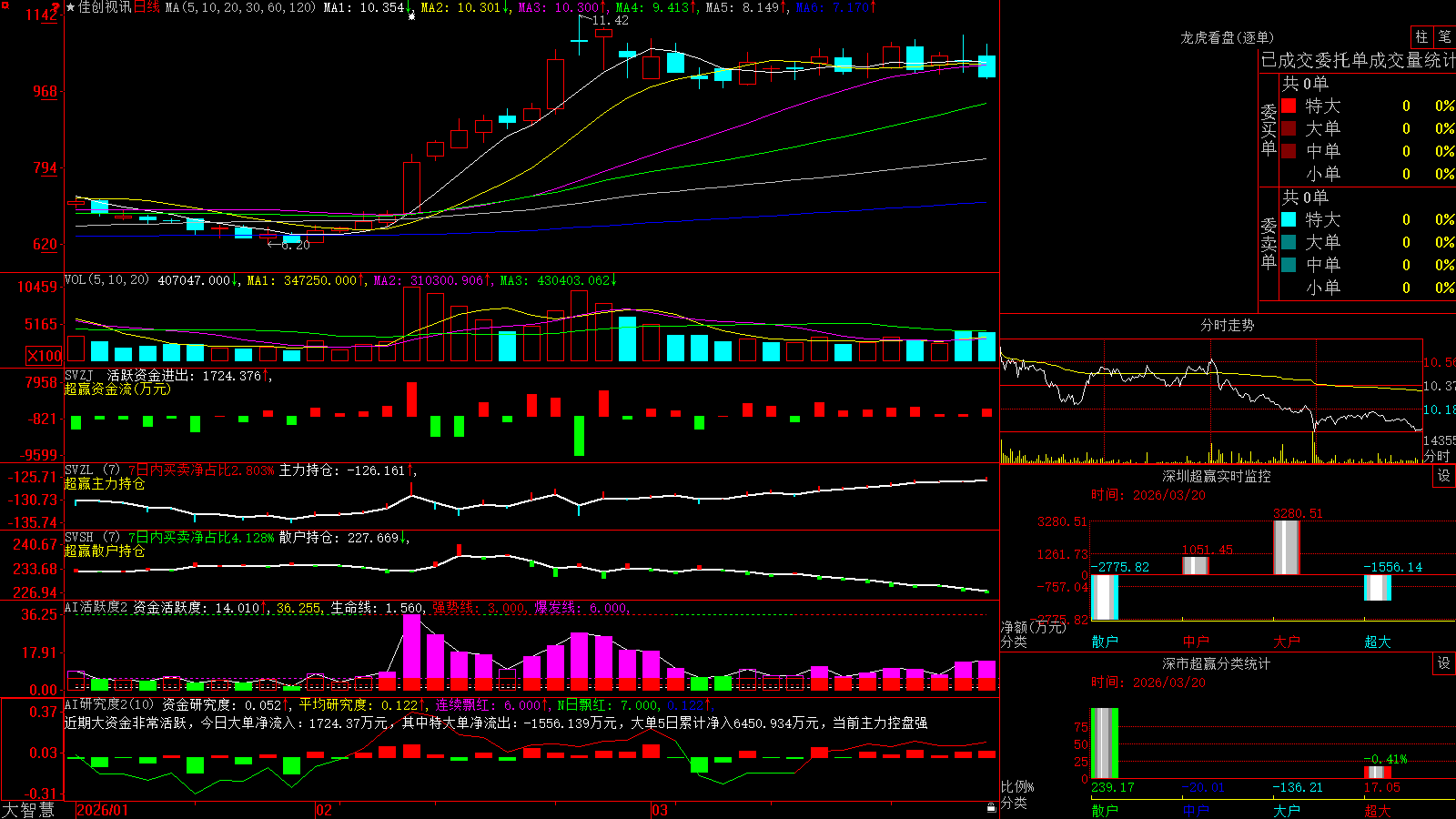Click the 11.42 high price label

610,20
